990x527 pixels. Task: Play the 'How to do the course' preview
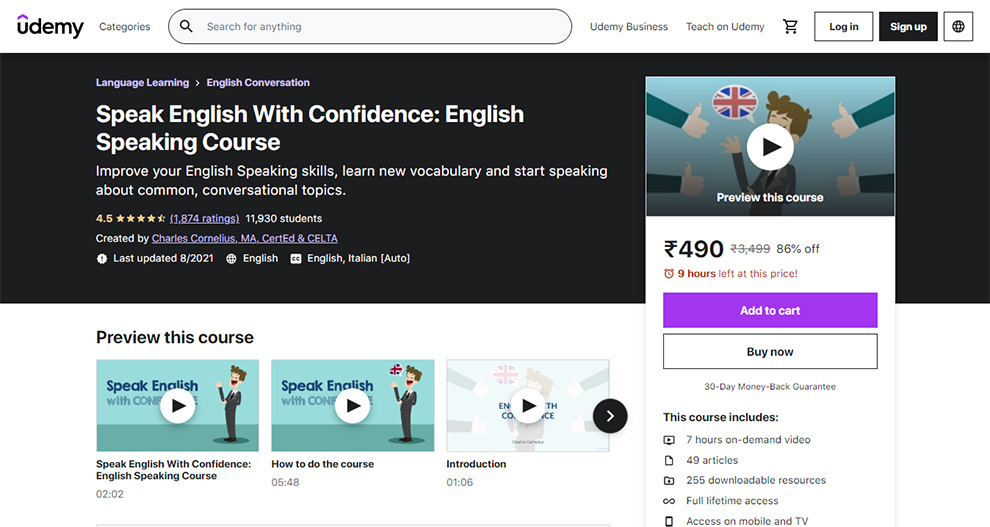click(x=352, y=405)
